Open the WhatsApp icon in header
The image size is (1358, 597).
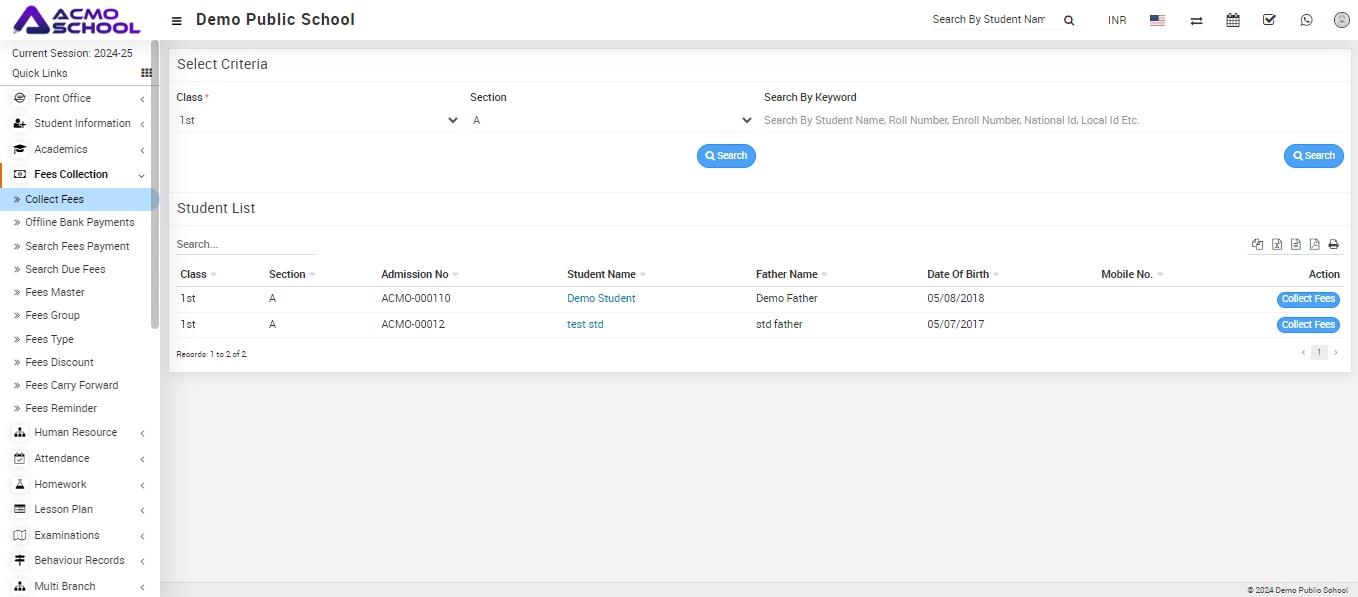pos(1306,20)
